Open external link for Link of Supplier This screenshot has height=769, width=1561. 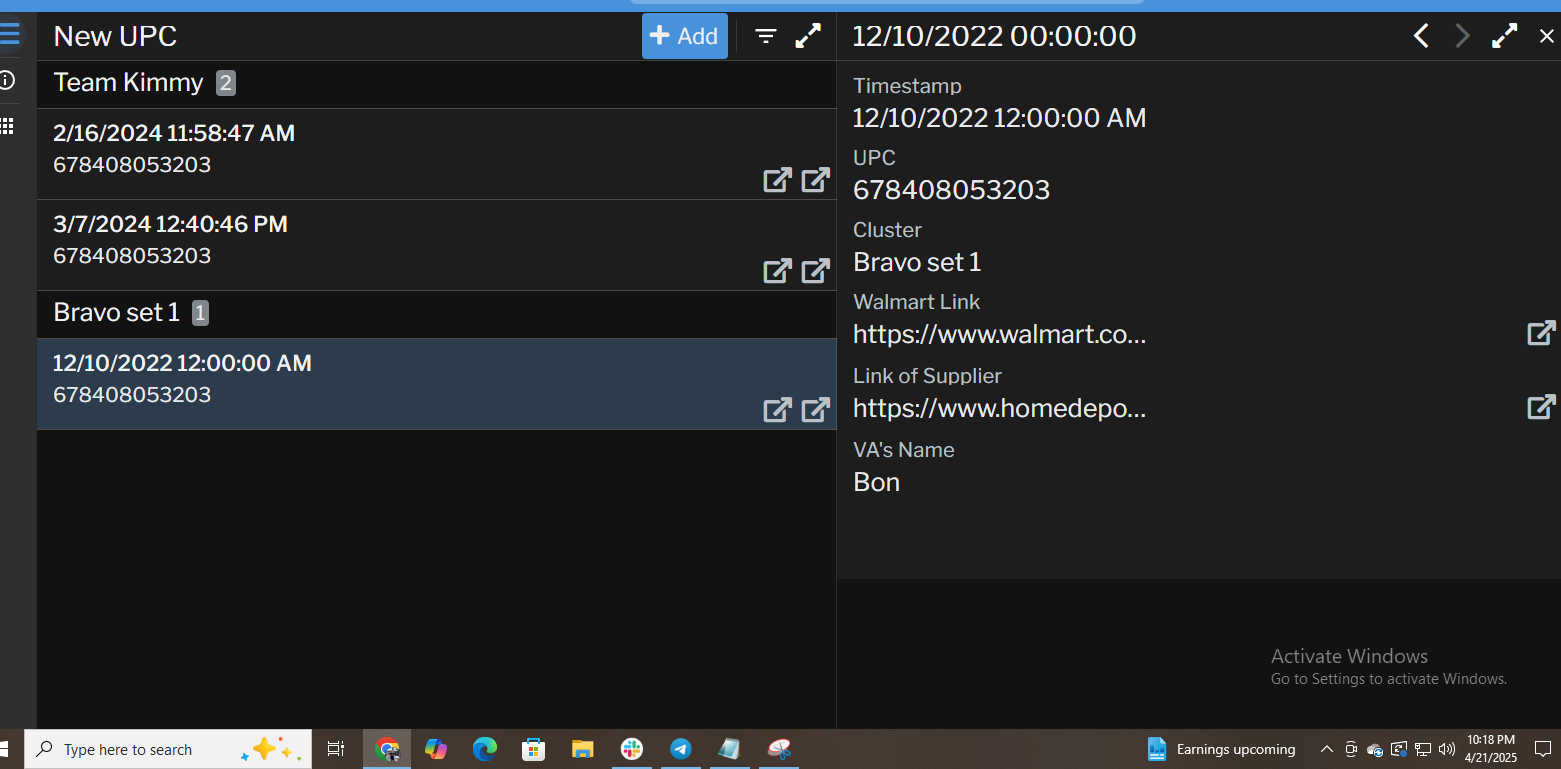pos(1541,407)
